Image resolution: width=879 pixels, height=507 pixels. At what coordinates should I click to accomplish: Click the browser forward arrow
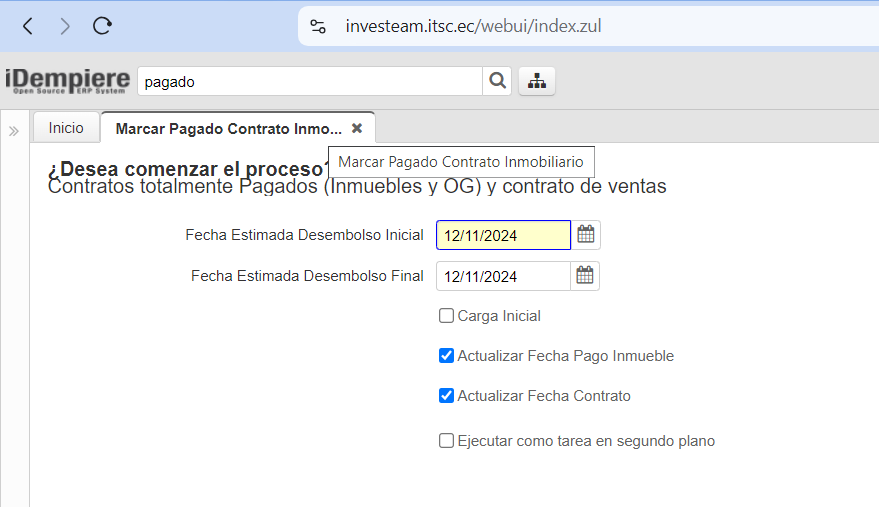pyautogui.click(x=65, y=27)
